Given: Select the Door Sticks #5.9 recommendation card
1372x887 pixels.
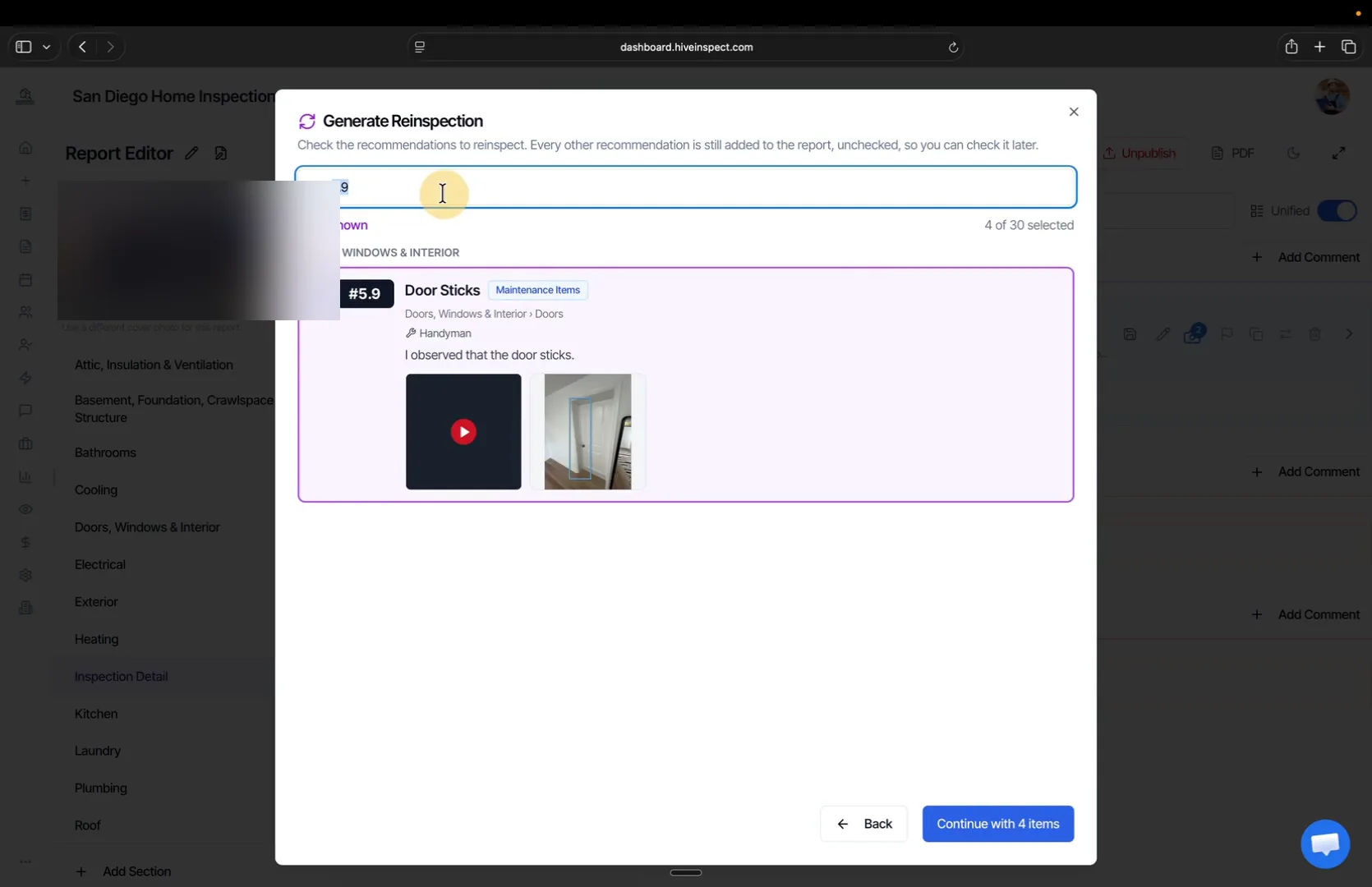Looking at the screenshot, I should (685, 384).
